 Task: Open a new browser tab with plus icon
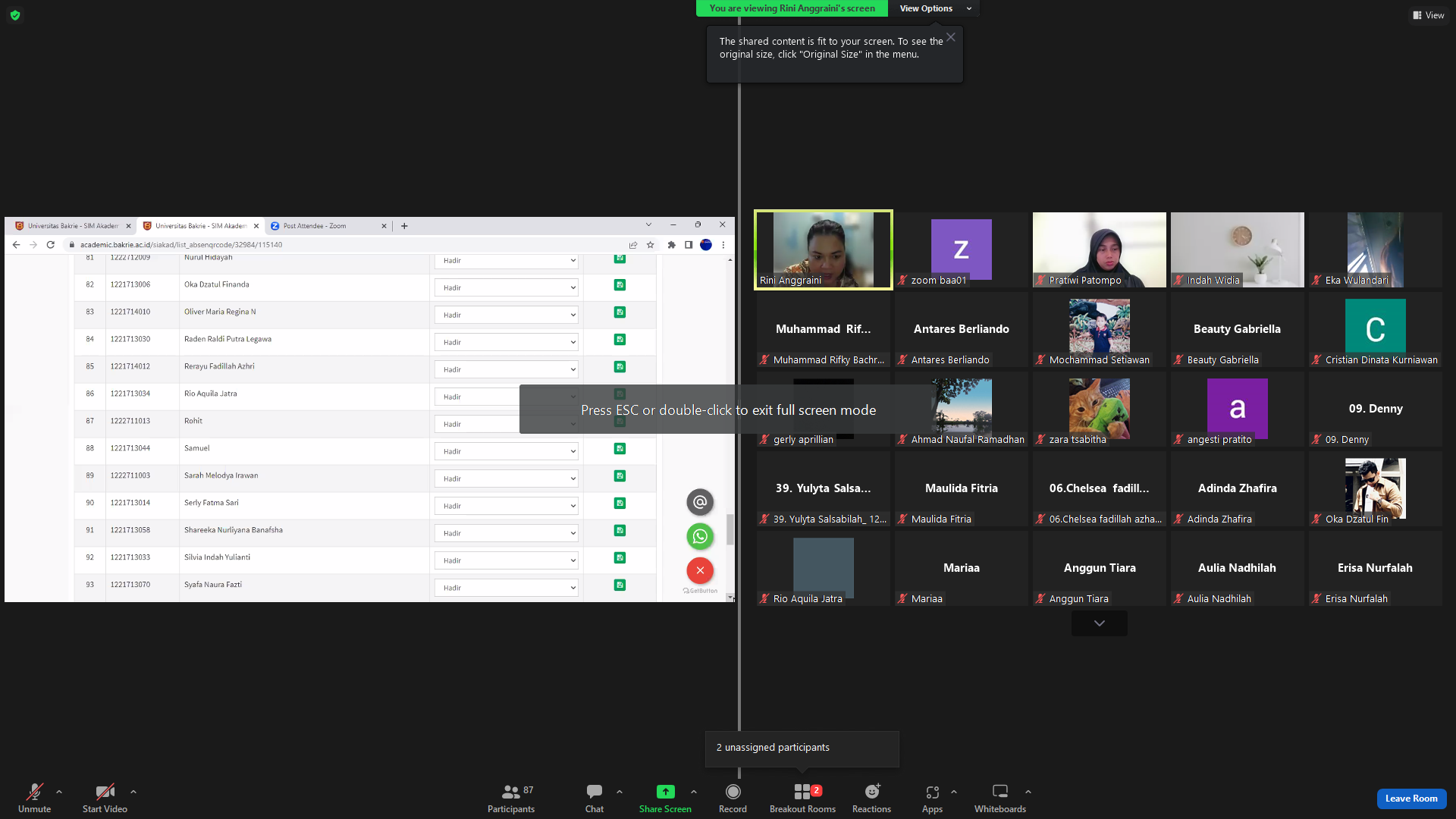point(404,226)
